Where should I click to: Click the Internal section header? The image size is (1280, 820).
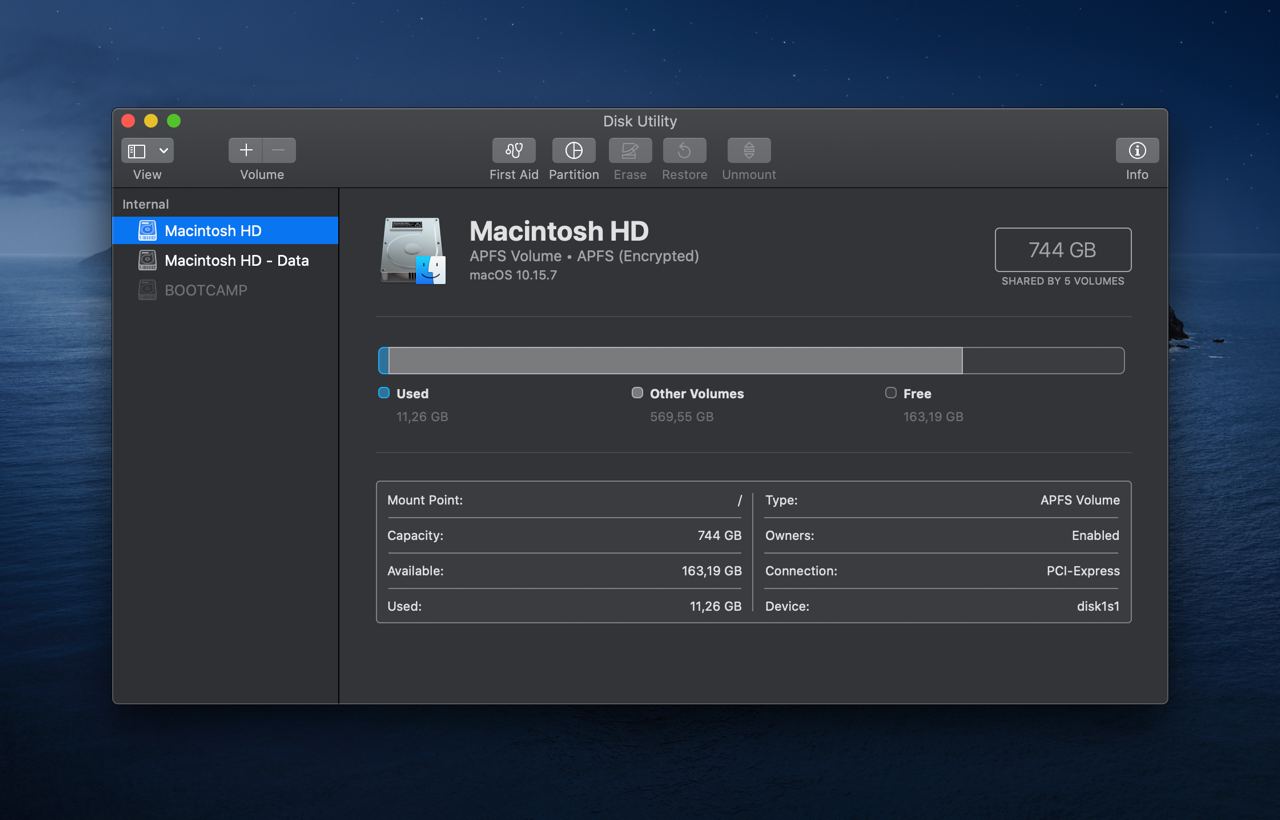[x=146, y=204]
